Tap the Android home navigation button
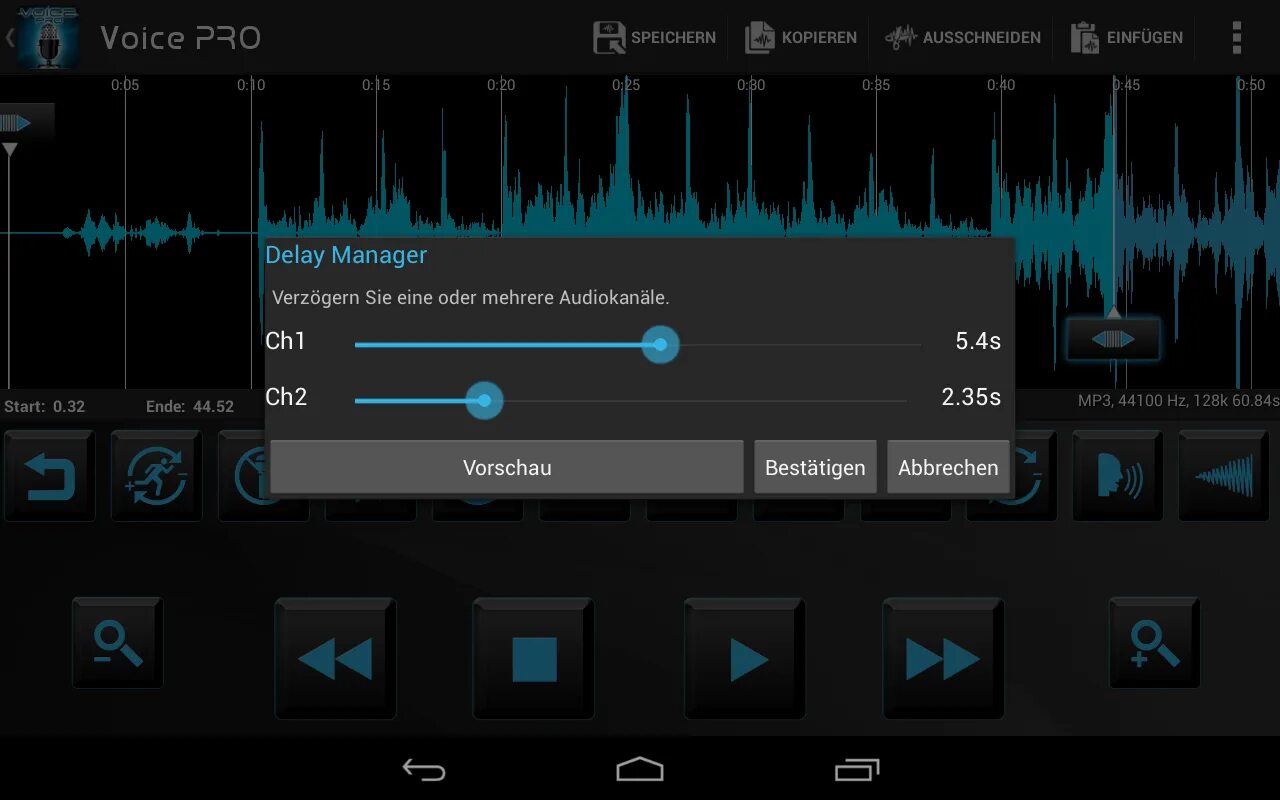Screen dimensions: 1280x800 [640, 769]
